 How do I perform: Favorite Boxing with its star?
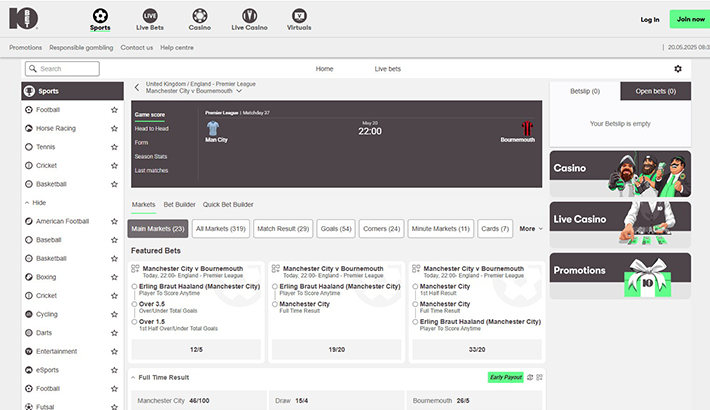pos(114,277)
